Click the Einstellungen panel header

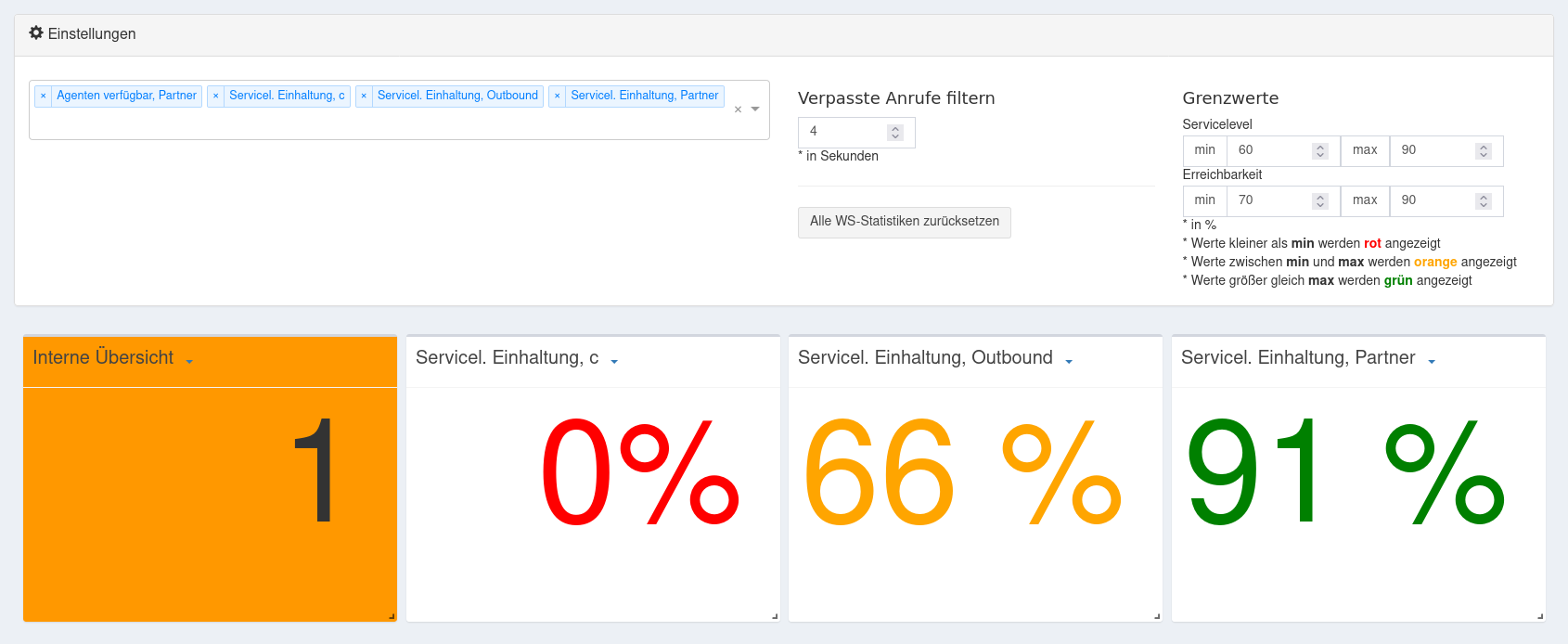click(784, 34)
